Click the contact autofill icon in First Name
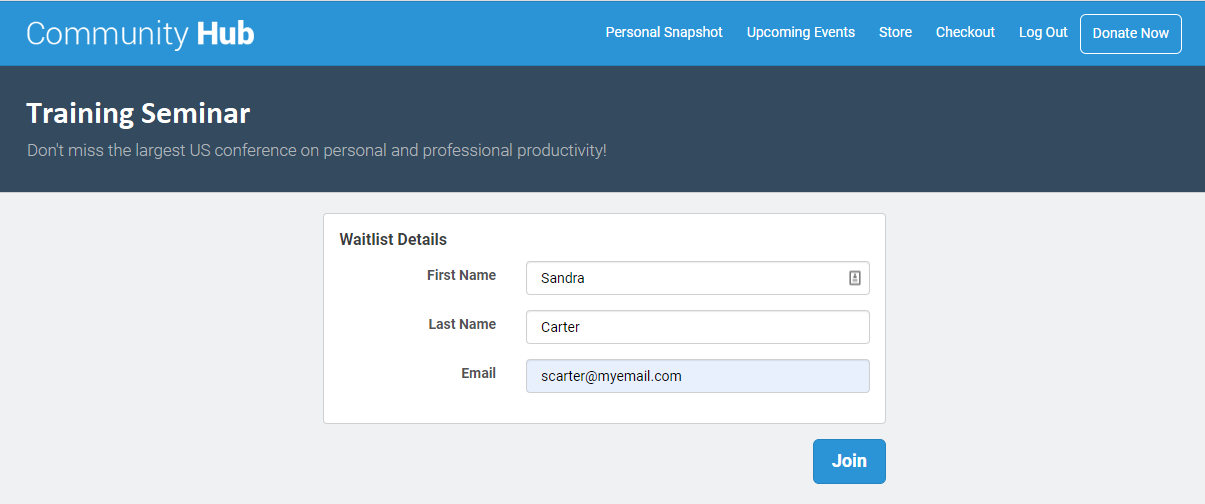 (x=854, y=278)
